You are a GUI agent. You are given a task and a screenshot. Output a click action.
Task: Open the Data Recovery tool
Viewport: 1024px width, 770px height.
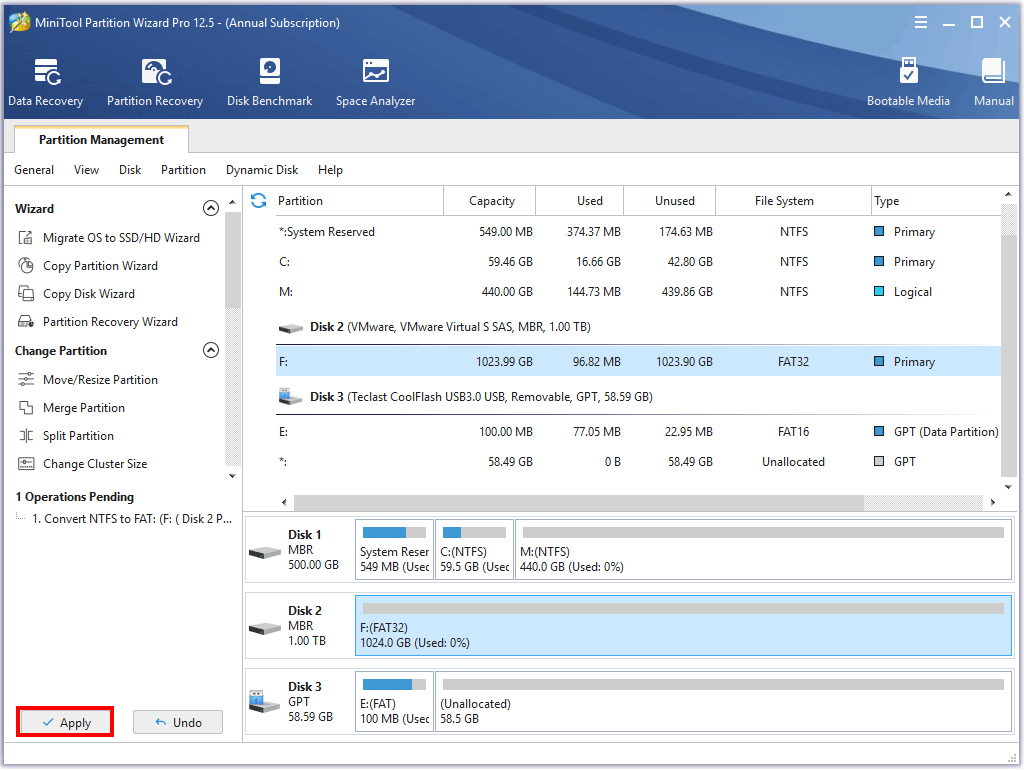click(46, 82)
